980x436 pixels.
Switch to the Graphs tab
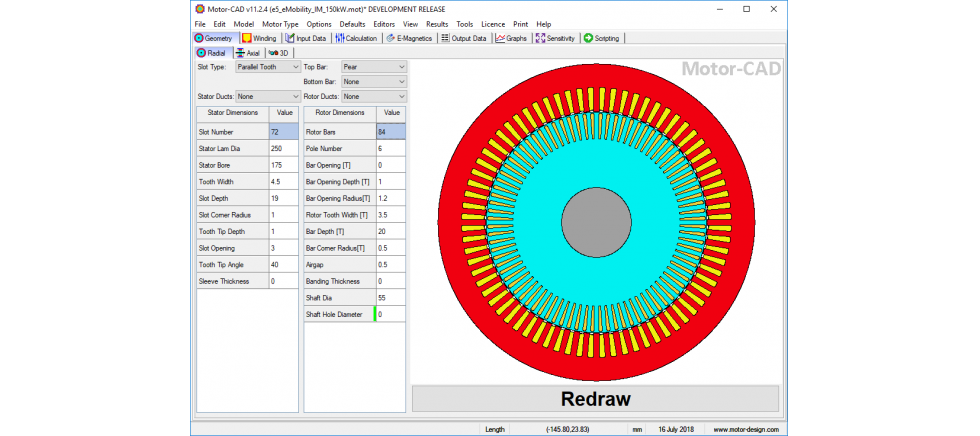512,38
